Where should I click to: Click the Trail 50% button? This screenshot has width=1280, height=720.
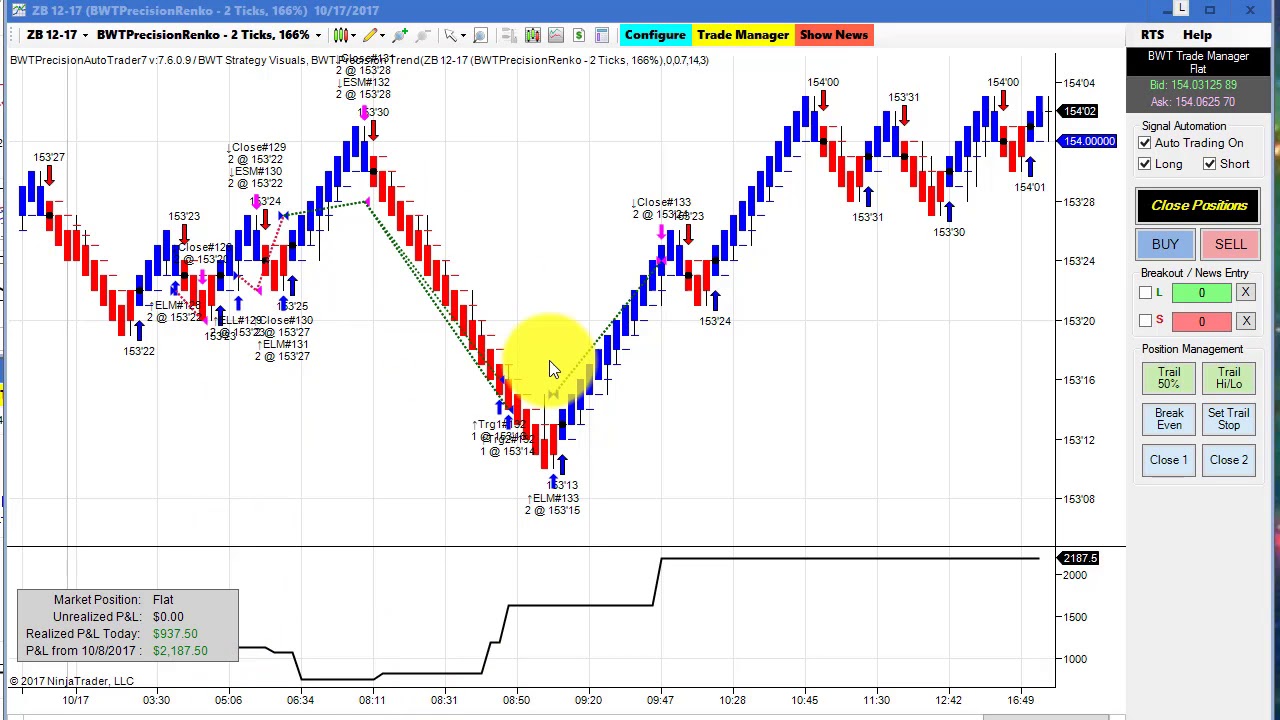pyautogui.click(x=1169, y=377)
